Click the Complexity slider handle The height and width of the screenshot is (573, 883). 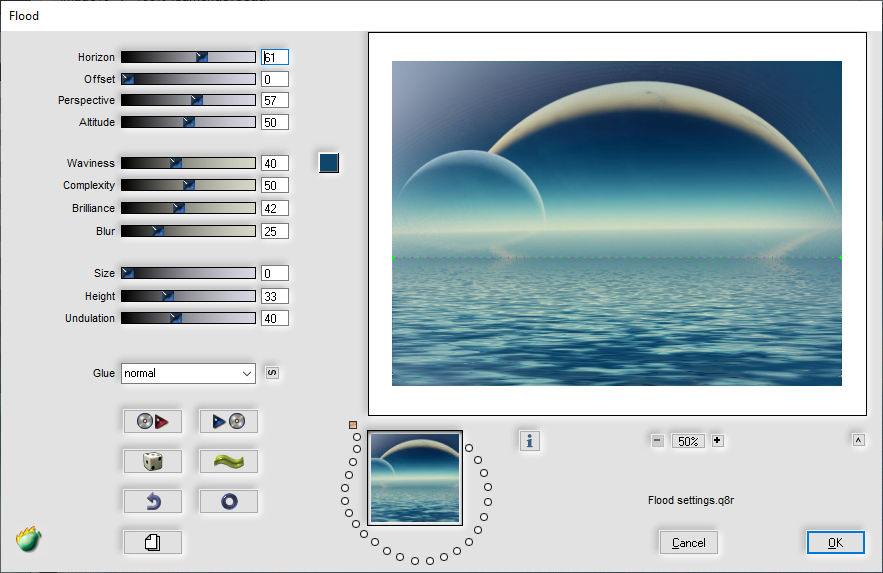click(189, 185)
